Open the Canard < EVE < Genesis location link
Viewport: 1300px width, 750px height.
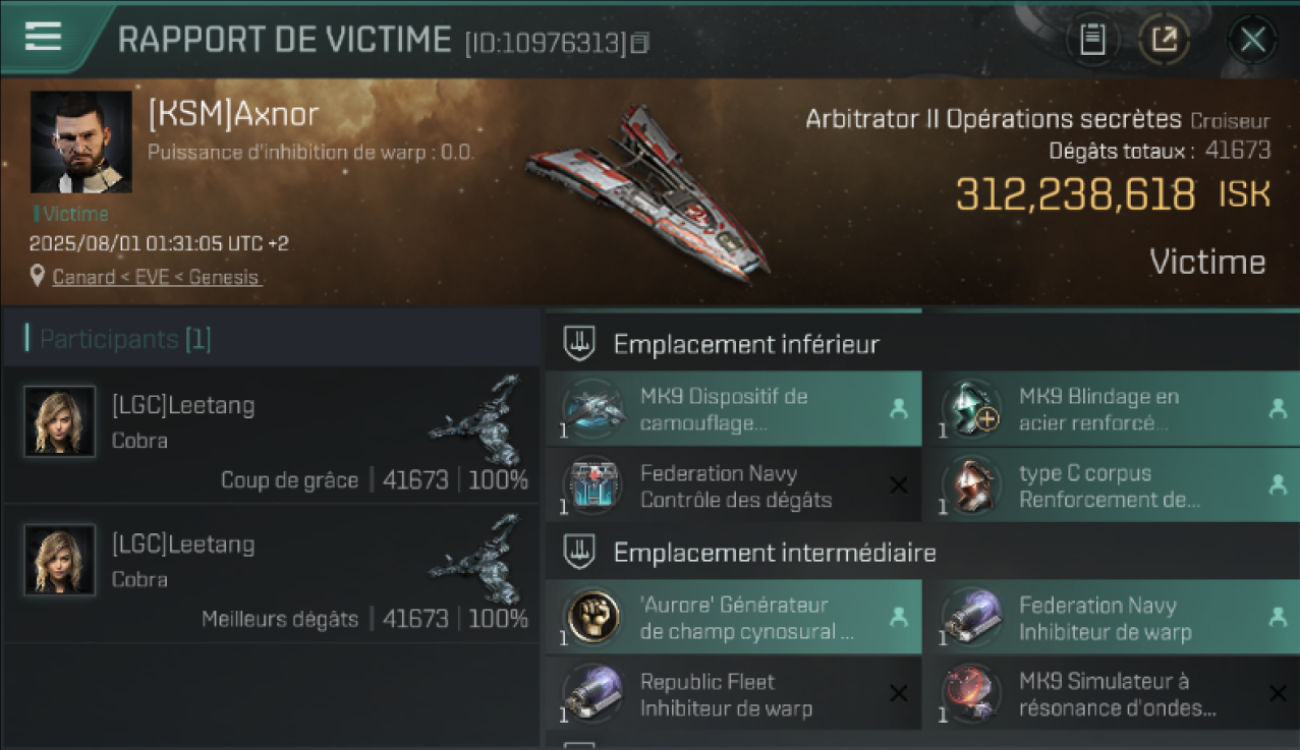(156, 277)
